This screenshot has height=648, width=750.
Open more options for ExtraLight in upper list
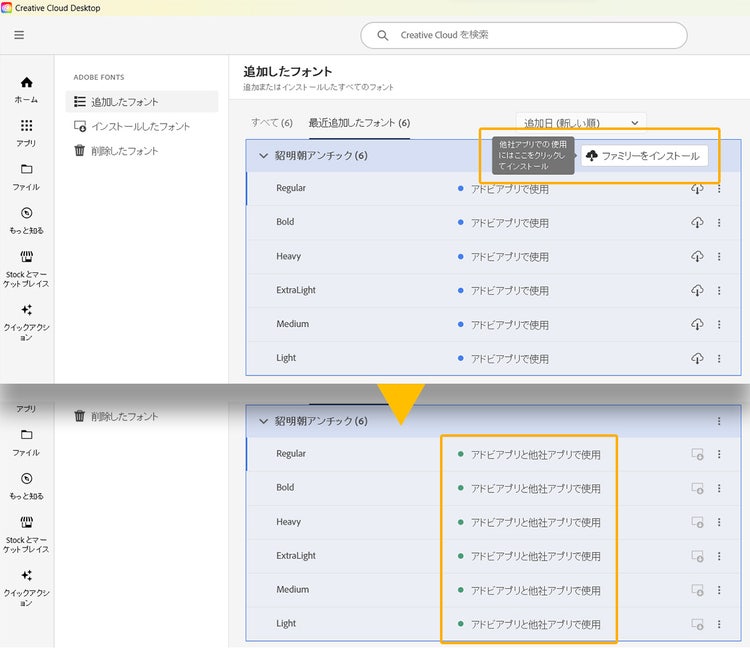click(719, 290)
